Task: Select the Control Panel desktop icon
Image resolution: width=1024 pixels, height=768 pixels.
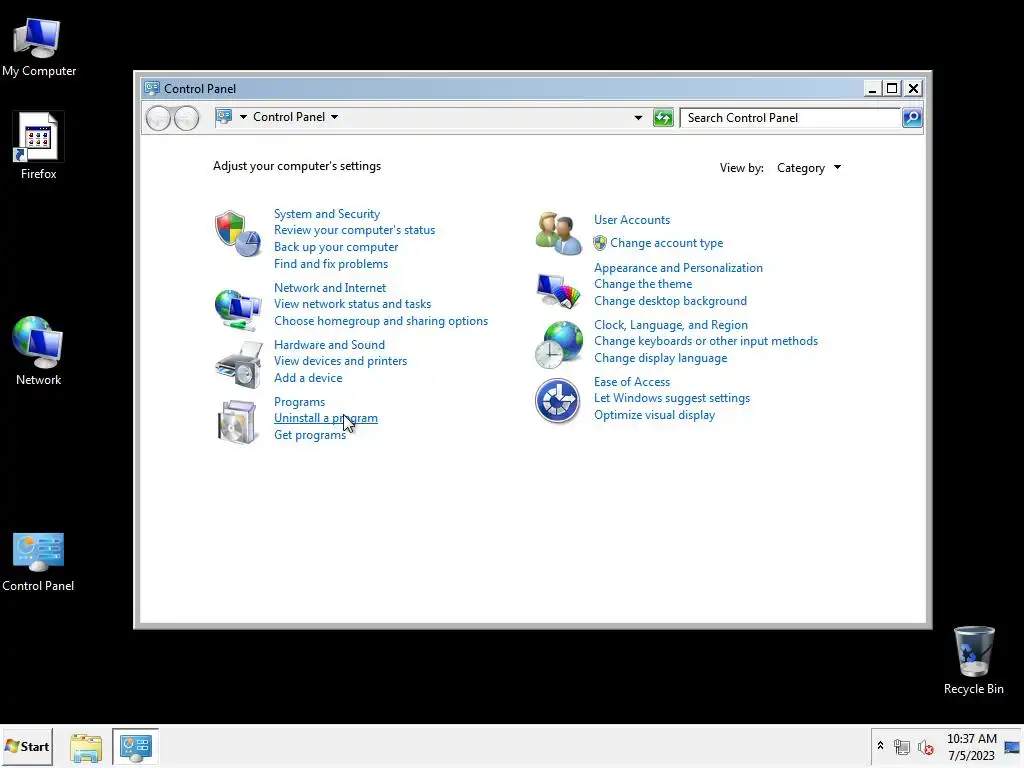Action: (38, 562)
